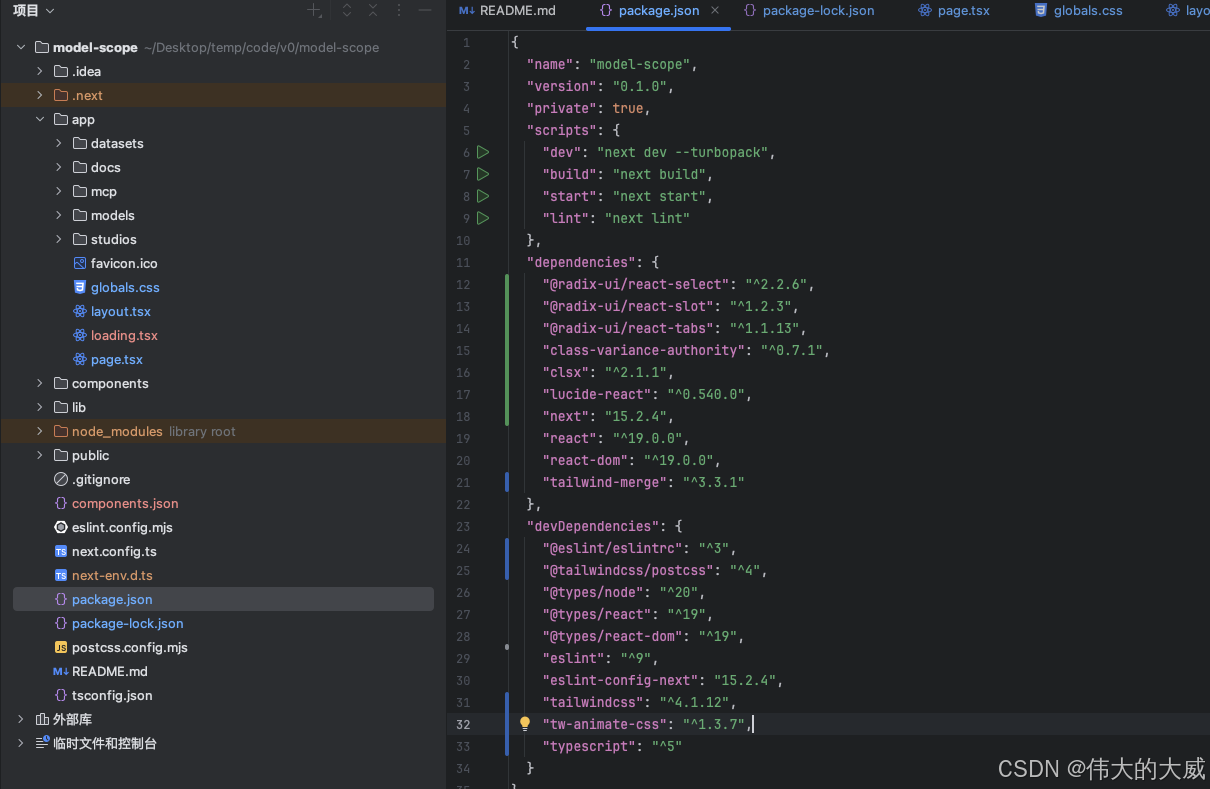Select globals.css file icon in tree
This screenshot has width=1210, height=789.
pyautogui.click(x=80, y=287)
